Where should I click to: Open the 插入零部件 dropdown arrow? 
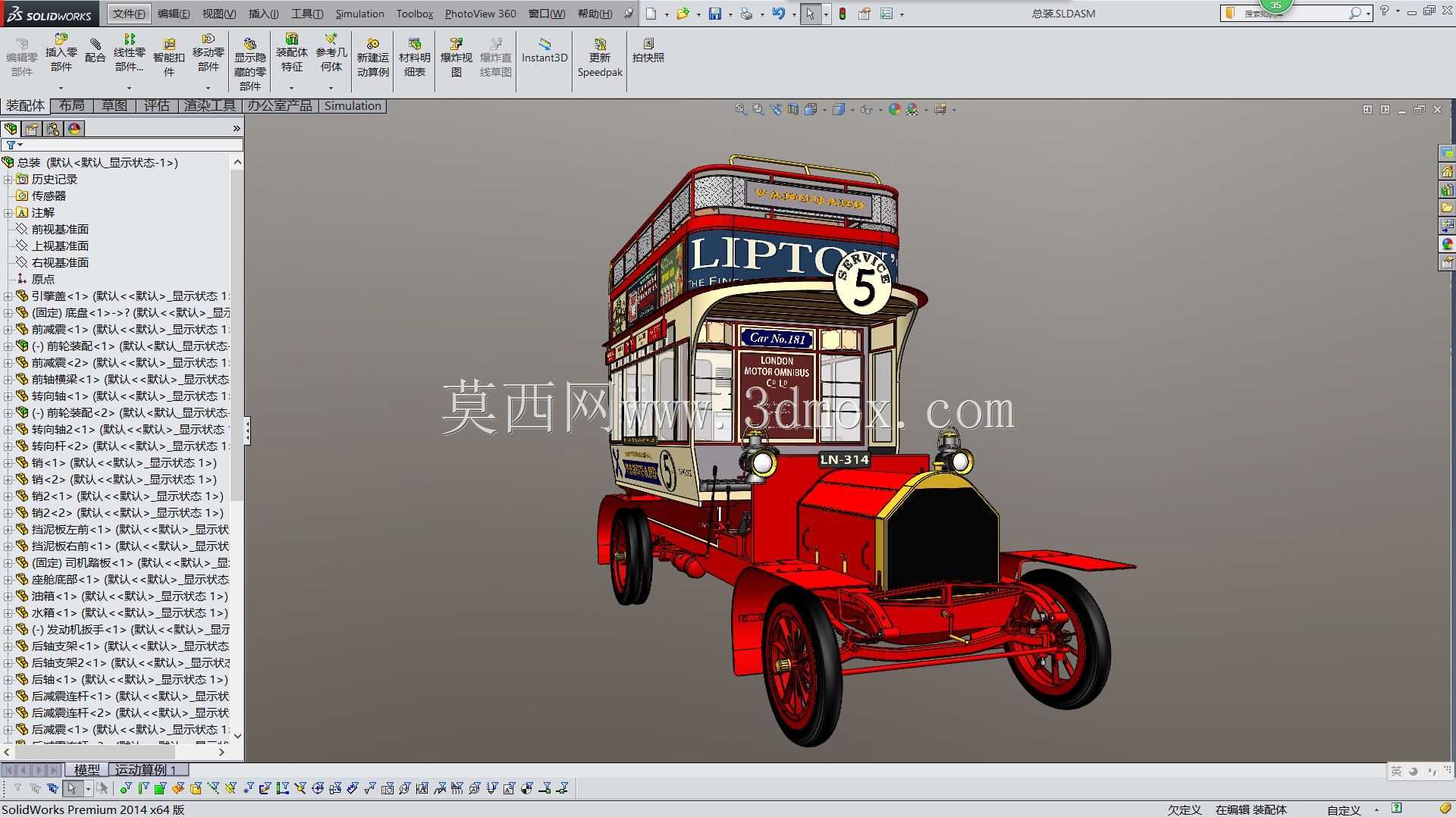click(61, 87)
